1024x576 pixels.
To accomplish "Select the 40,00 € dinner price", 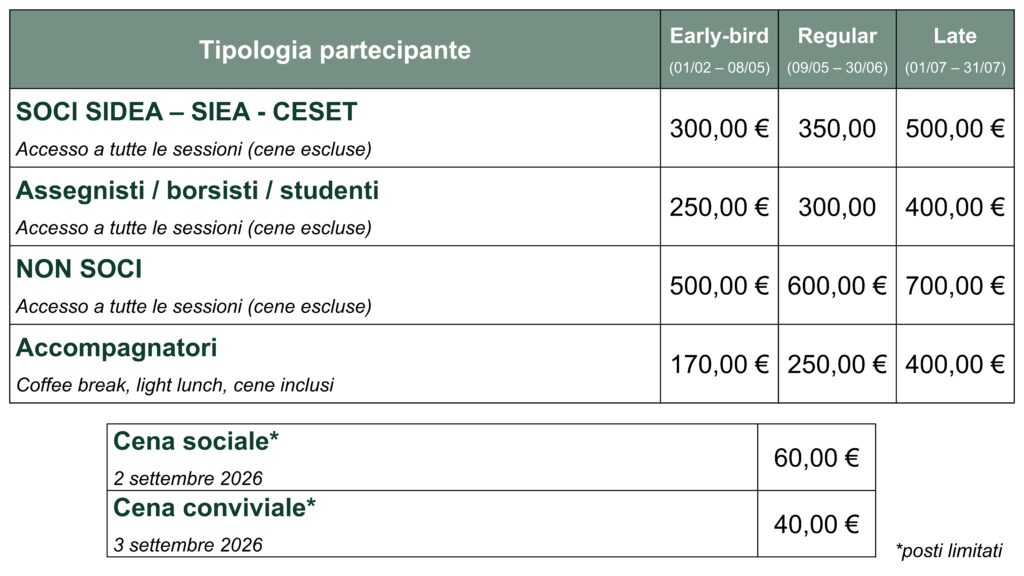I will [816, 524].
